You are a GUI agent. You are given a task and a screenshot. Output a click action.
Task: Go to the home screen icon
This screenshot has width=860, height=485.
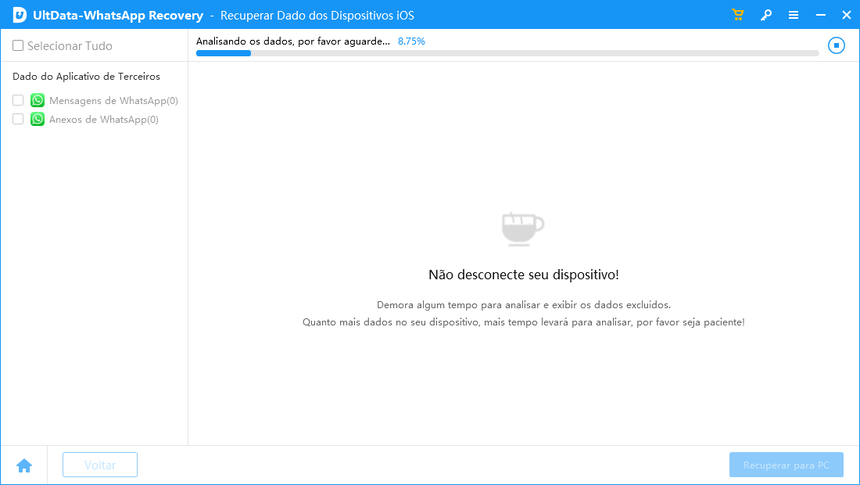pyautogui.click(x=24, y=465)
